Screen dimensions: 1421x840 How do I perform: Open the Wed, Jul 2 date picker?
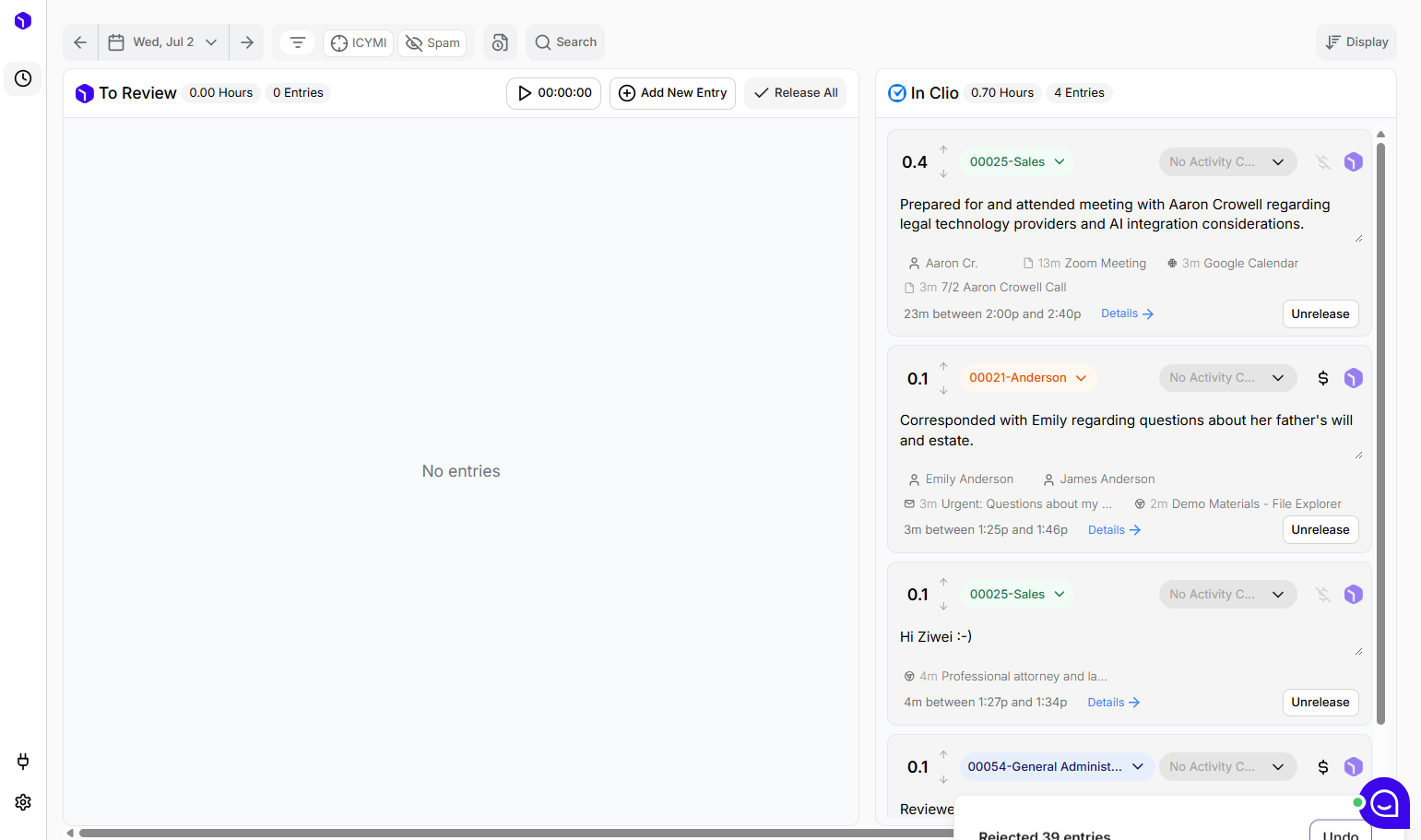tap(163, 42)
